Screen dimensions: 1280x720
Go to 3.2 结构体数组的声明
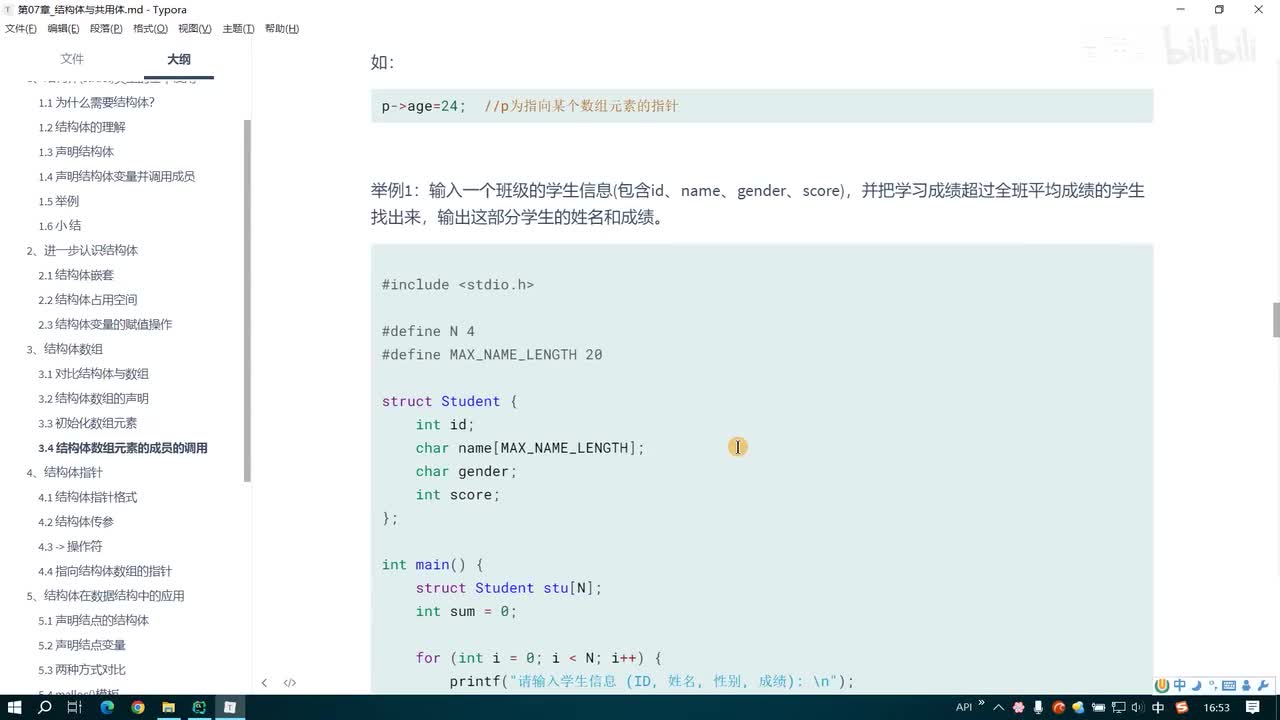(x=94, y=398)
